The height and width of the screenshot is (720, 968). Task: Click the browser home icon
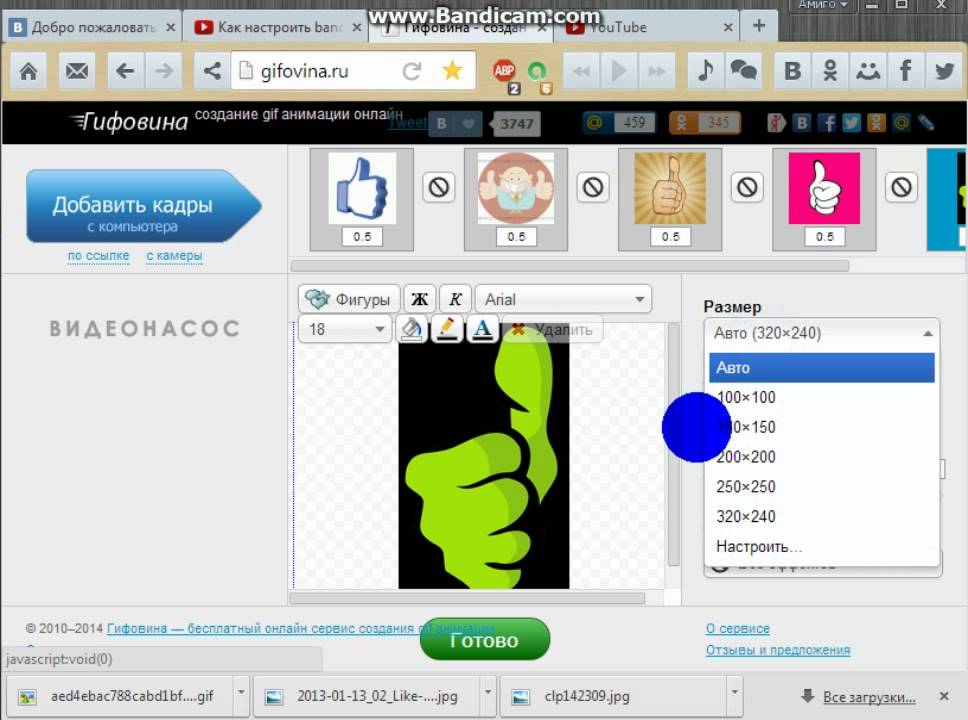click(28, 71)
